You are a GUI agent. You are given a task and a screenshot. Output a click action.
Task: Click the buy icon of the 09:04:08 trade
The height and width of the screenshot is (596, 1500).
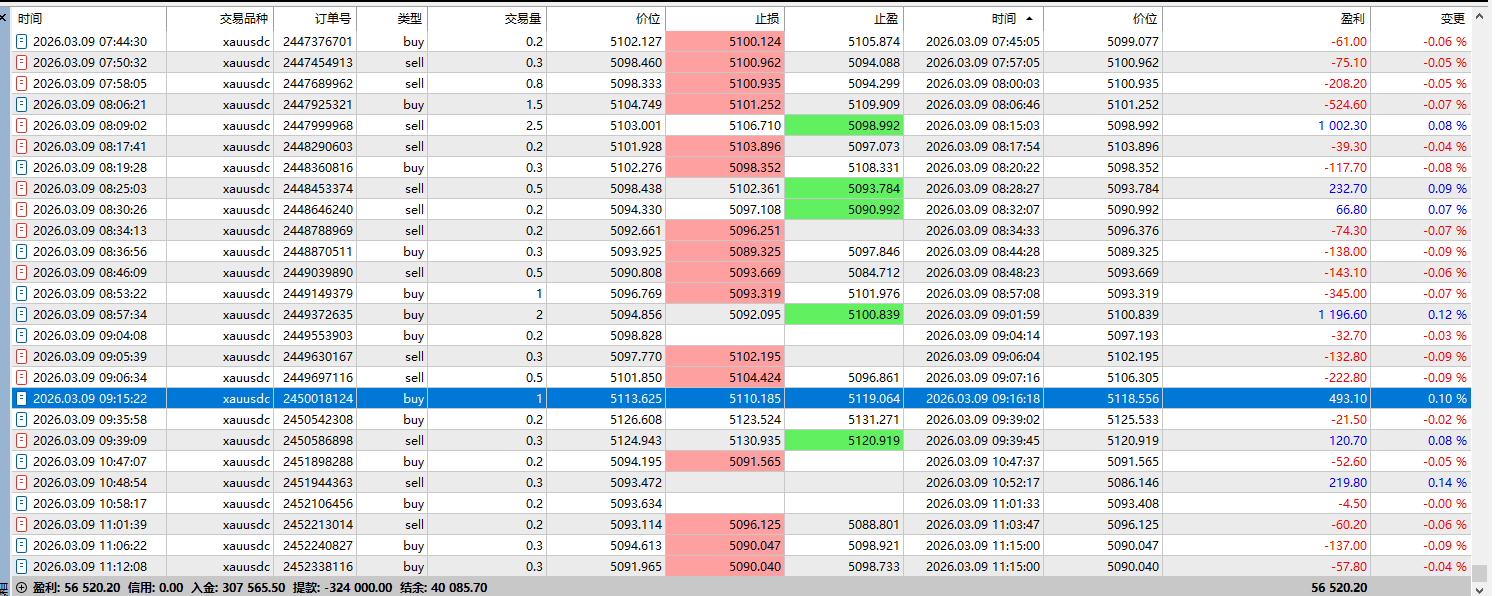22,335
